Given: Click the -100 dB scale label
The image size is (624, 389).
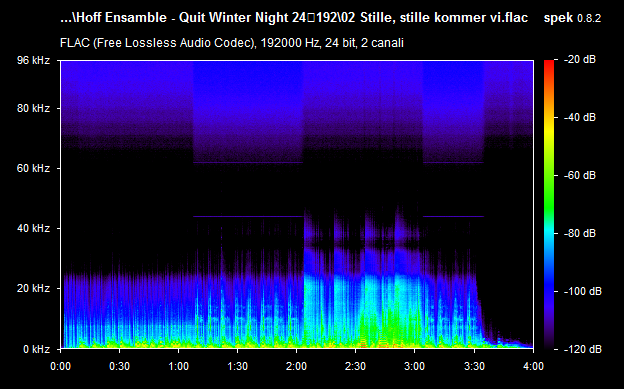Looking at the screenshot, I should (582, 291).
